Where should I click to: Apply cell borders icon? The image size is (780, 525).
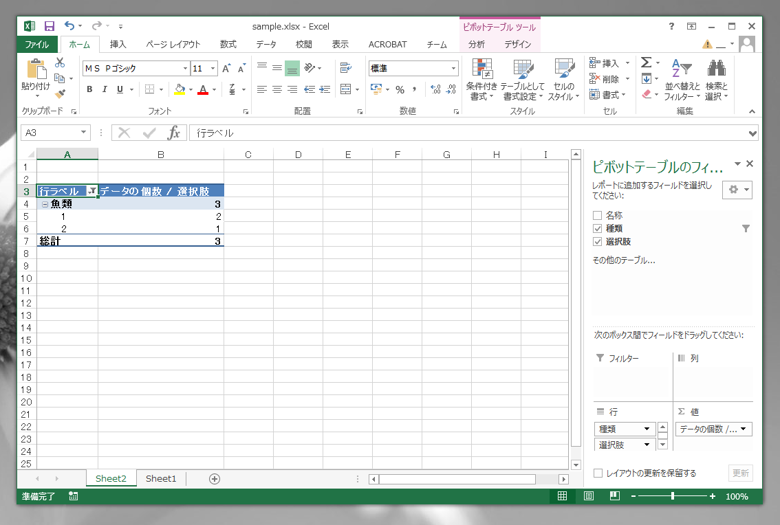pos(149,90)
